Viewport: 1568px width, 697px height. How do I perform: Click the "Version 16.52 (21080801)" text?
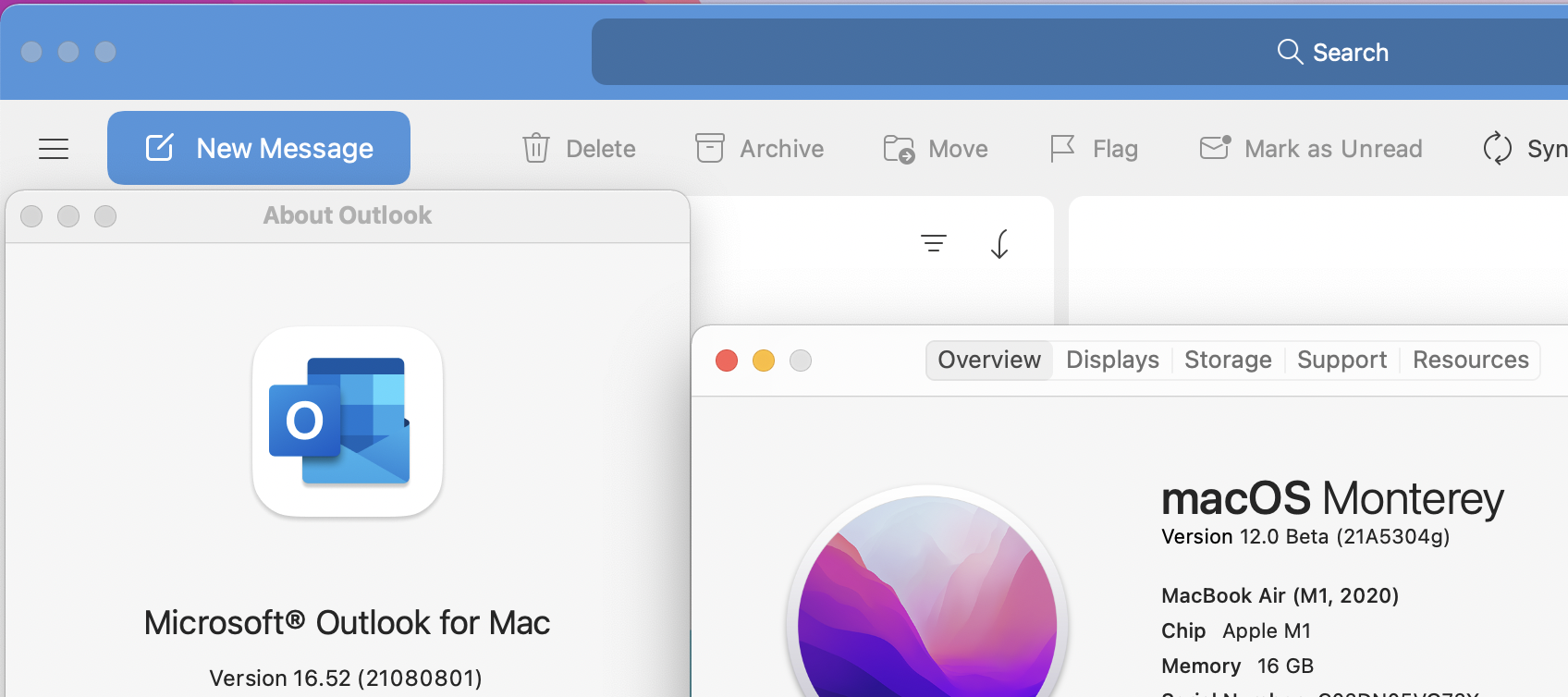346,679
